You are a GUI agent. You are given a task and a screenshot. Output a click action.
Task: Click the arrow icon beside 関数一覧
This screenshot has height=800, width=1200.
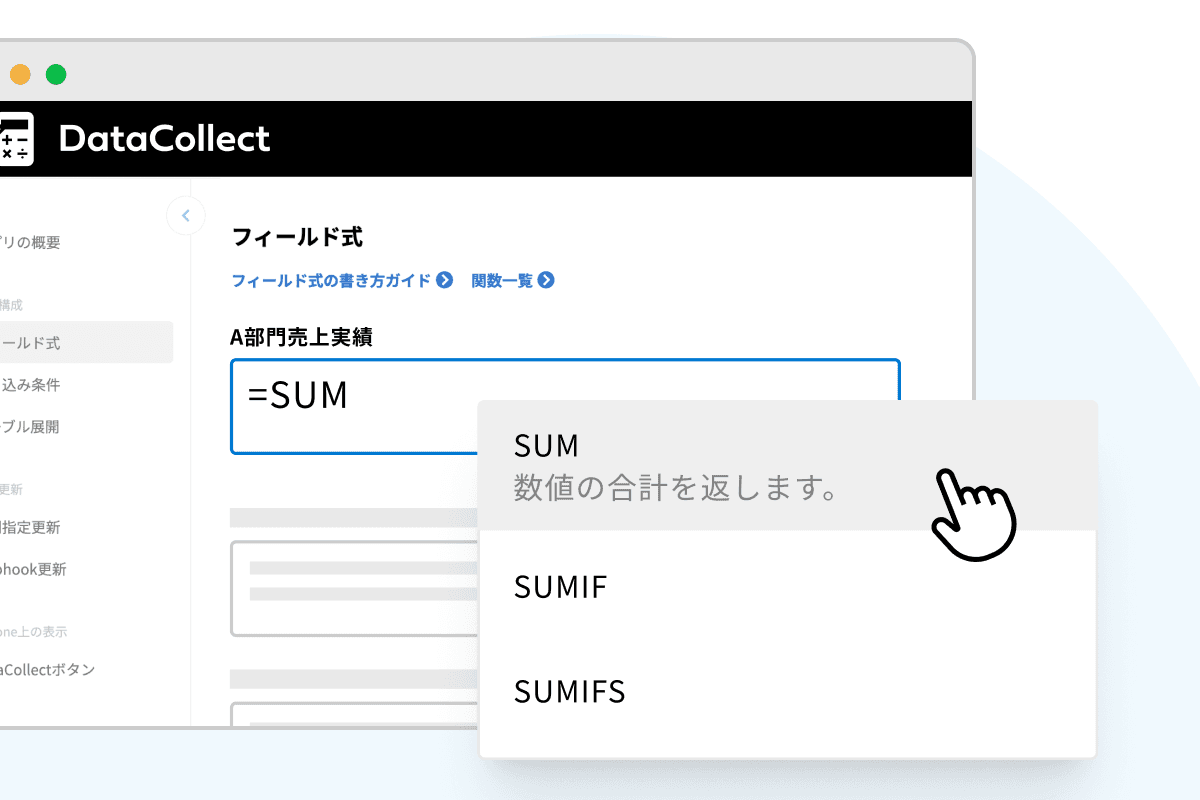point(546,280)
